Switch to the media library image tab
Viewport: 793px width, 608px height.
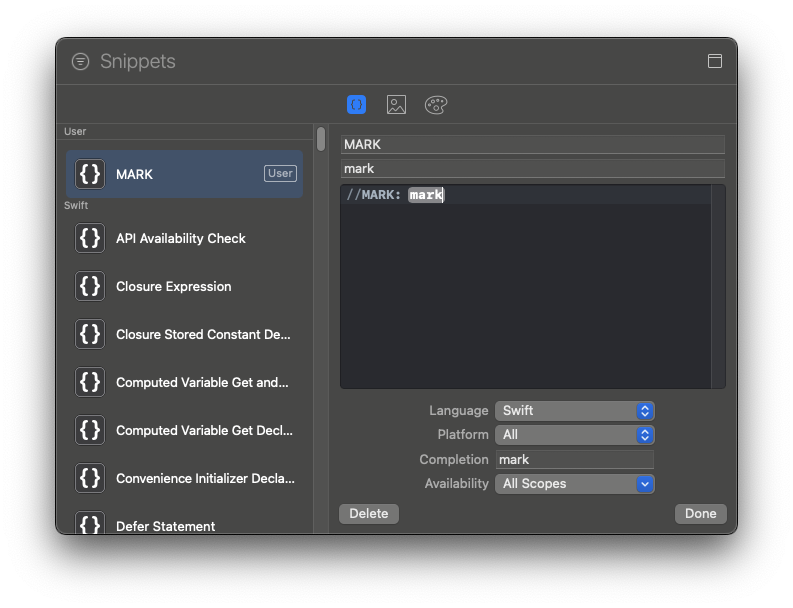click(x=396, y=105)
